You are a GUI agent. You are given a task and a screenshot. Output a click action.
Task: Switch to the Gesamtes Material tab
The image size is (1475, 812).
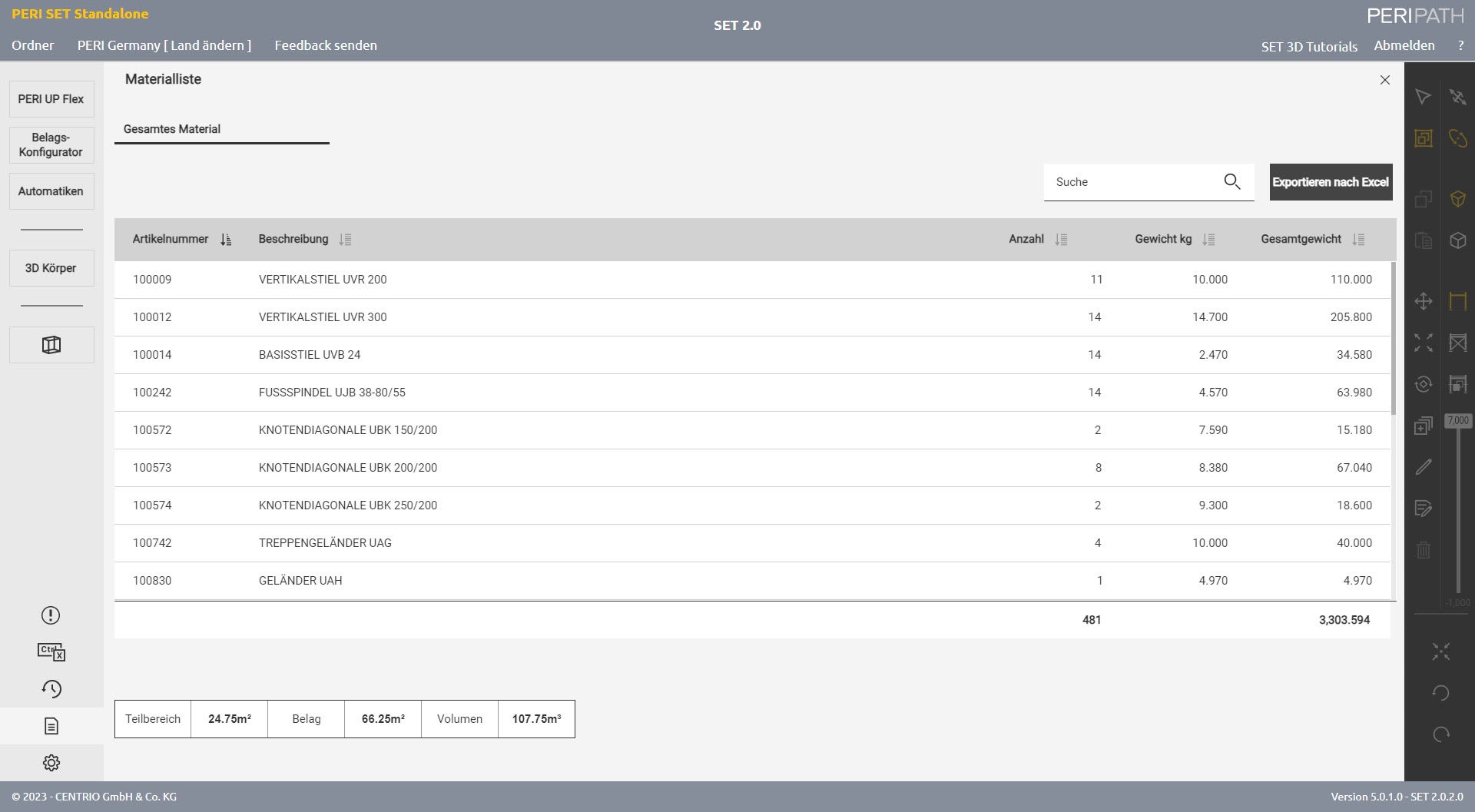click(x=172, y=129)
